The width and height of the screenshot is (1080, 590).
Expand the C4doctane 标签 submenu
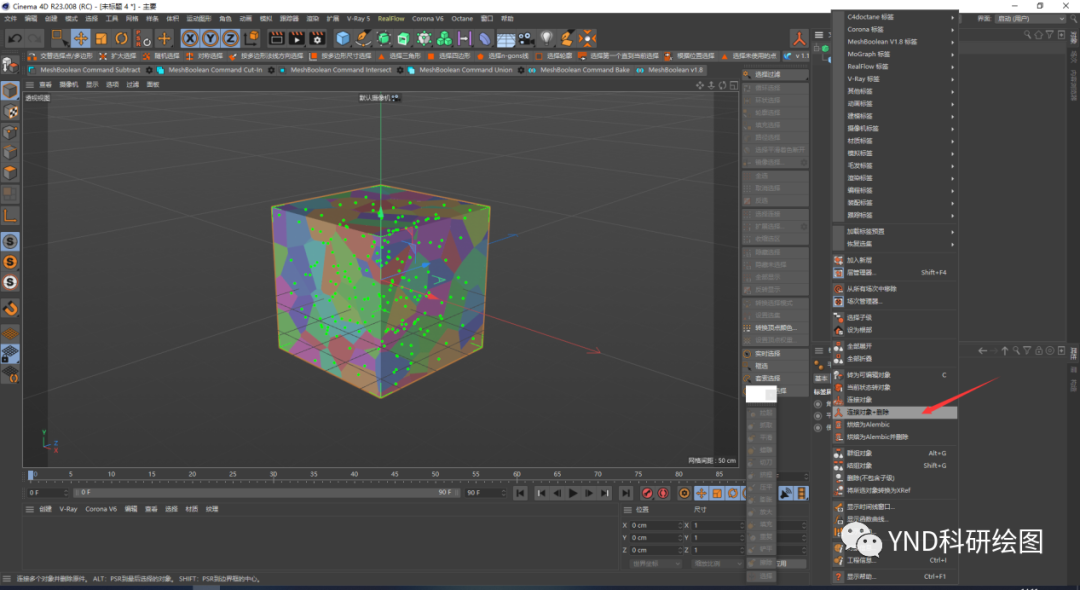pyautogui.click(x=895, y=17)
